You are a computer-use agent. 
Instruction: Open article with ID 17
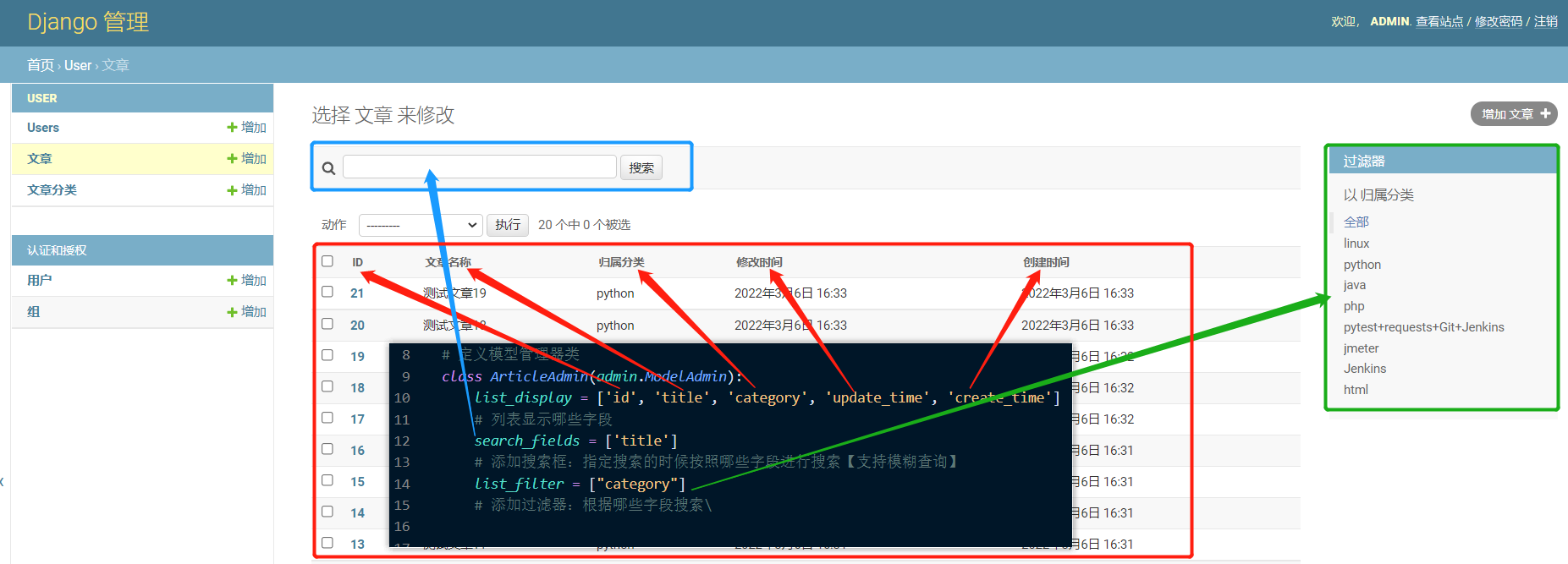[x=357, y=419]
